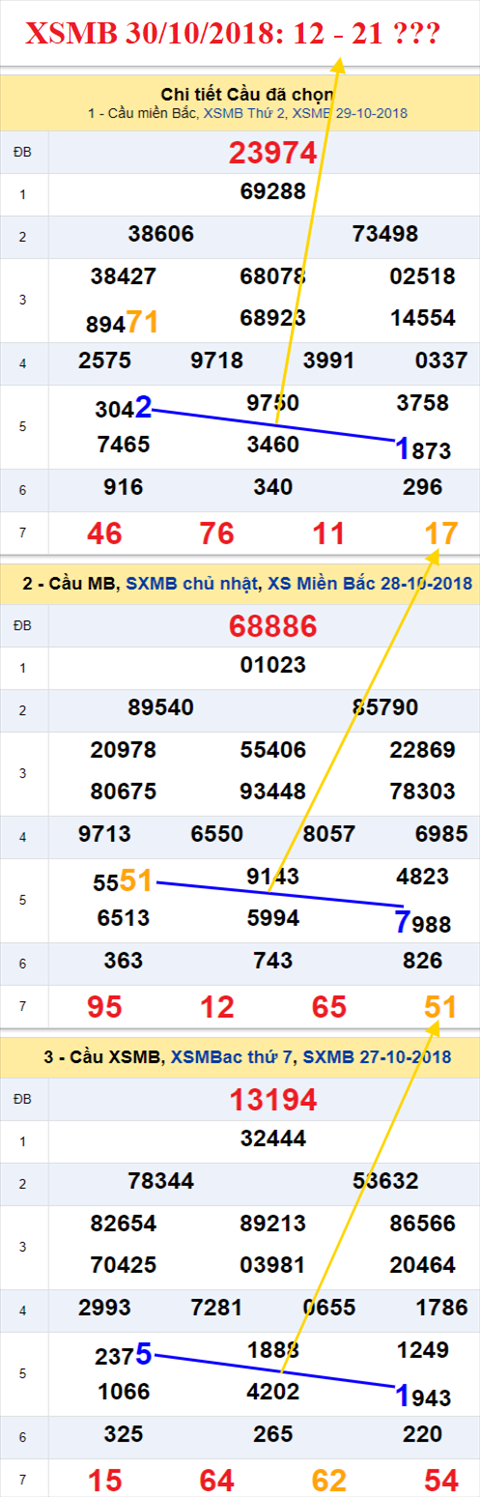Click orange seventh prize number 17
The image size is (480, 1497).
[x=441, y=533]
